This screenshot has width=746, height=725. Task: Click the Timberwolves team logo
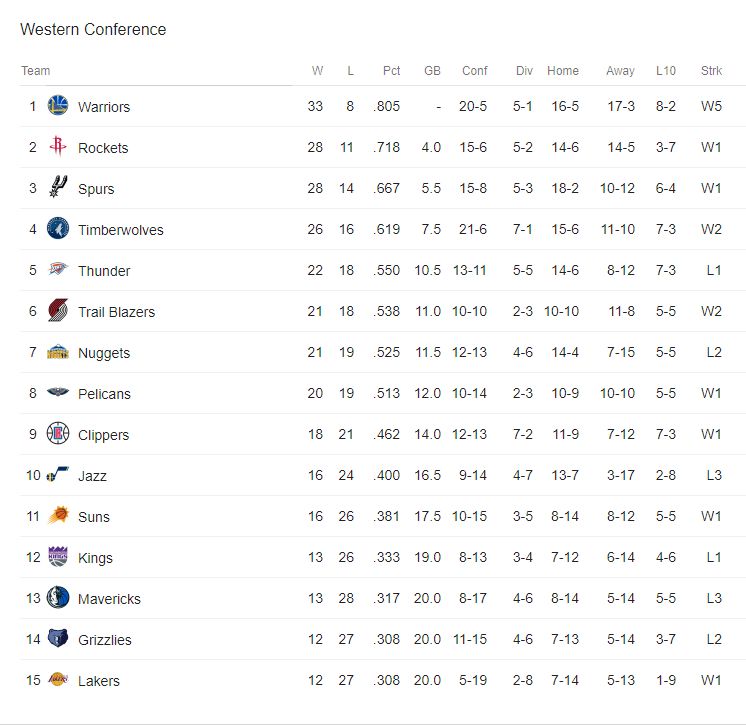click(58, 229)
